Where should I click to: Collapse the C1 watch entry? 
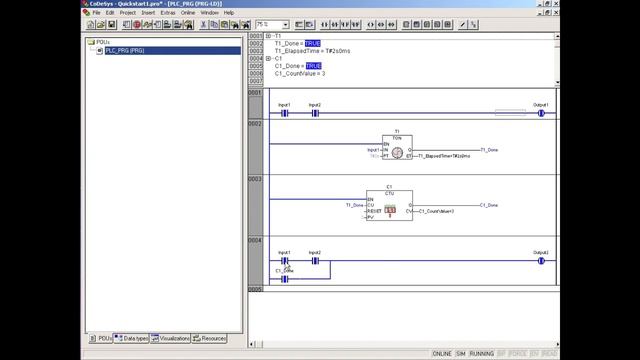click(268, 59)
